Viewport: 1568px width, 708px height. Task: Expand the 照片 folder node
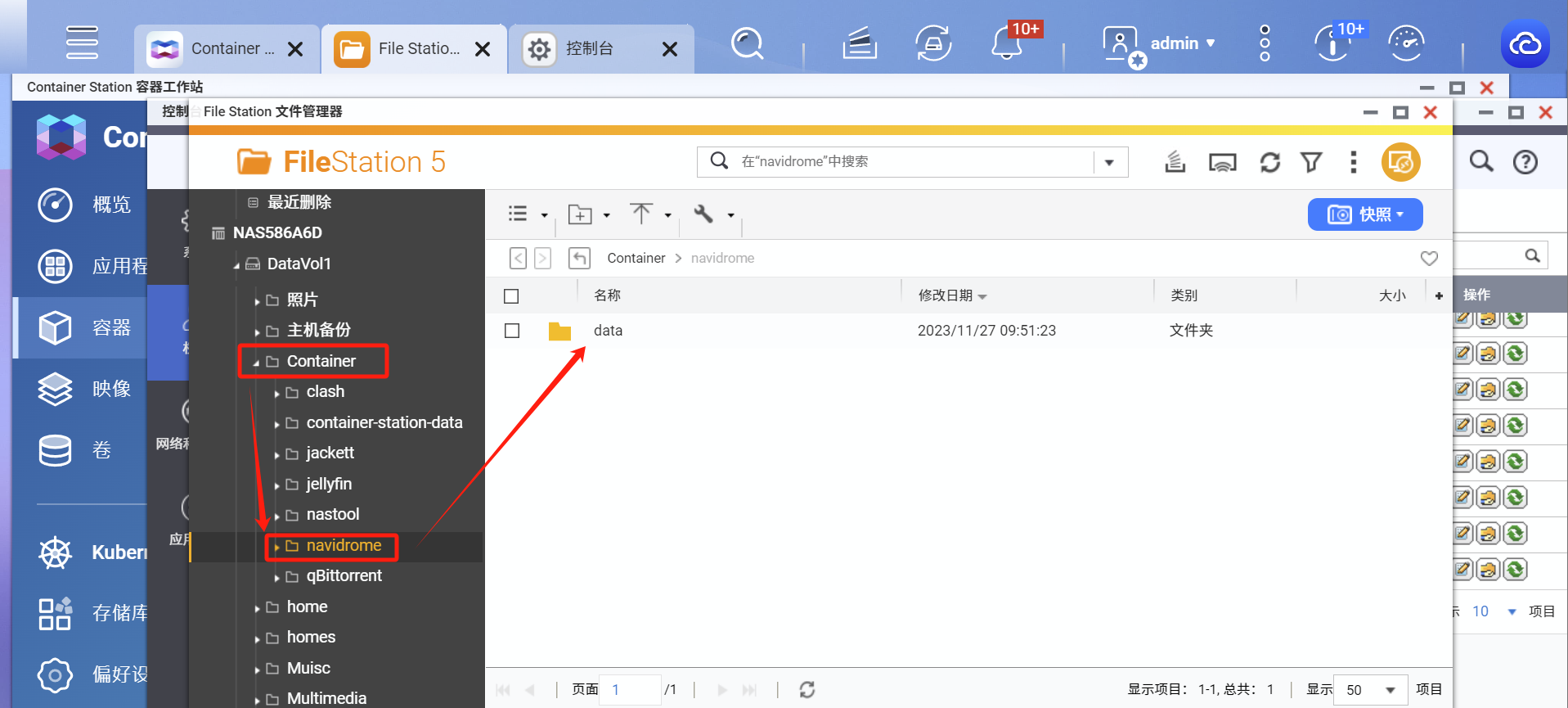coord(257,301)
